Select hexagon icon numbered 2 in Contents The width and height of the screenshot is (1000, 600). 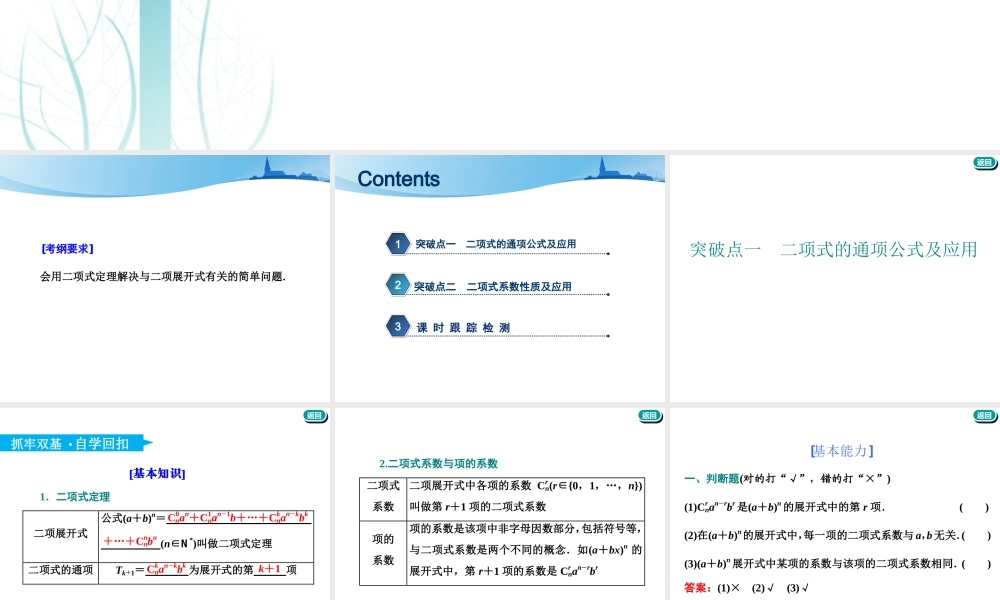[399, 285]
